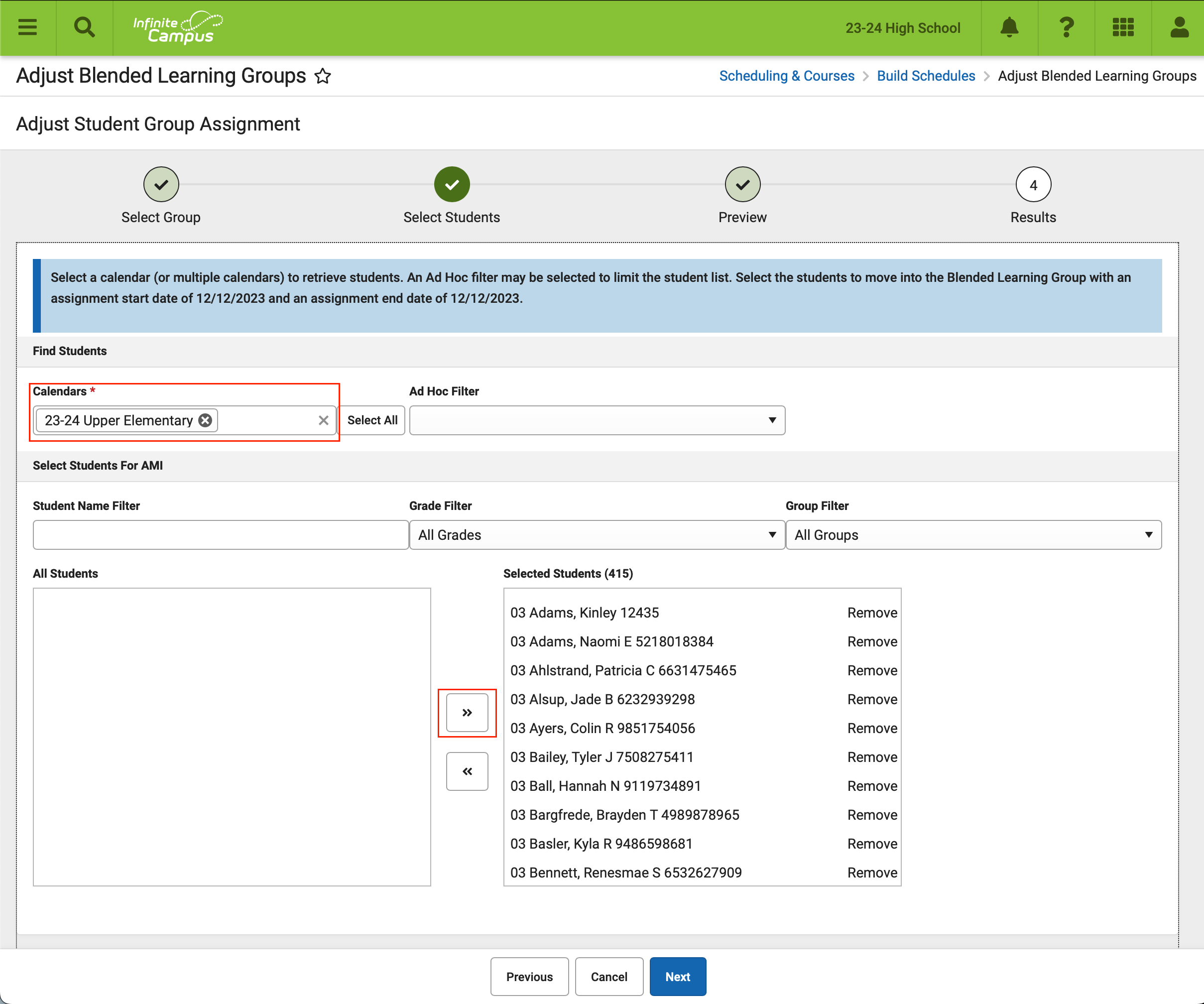Open the Grade Filter All Grades dropdown

(597, 535)
